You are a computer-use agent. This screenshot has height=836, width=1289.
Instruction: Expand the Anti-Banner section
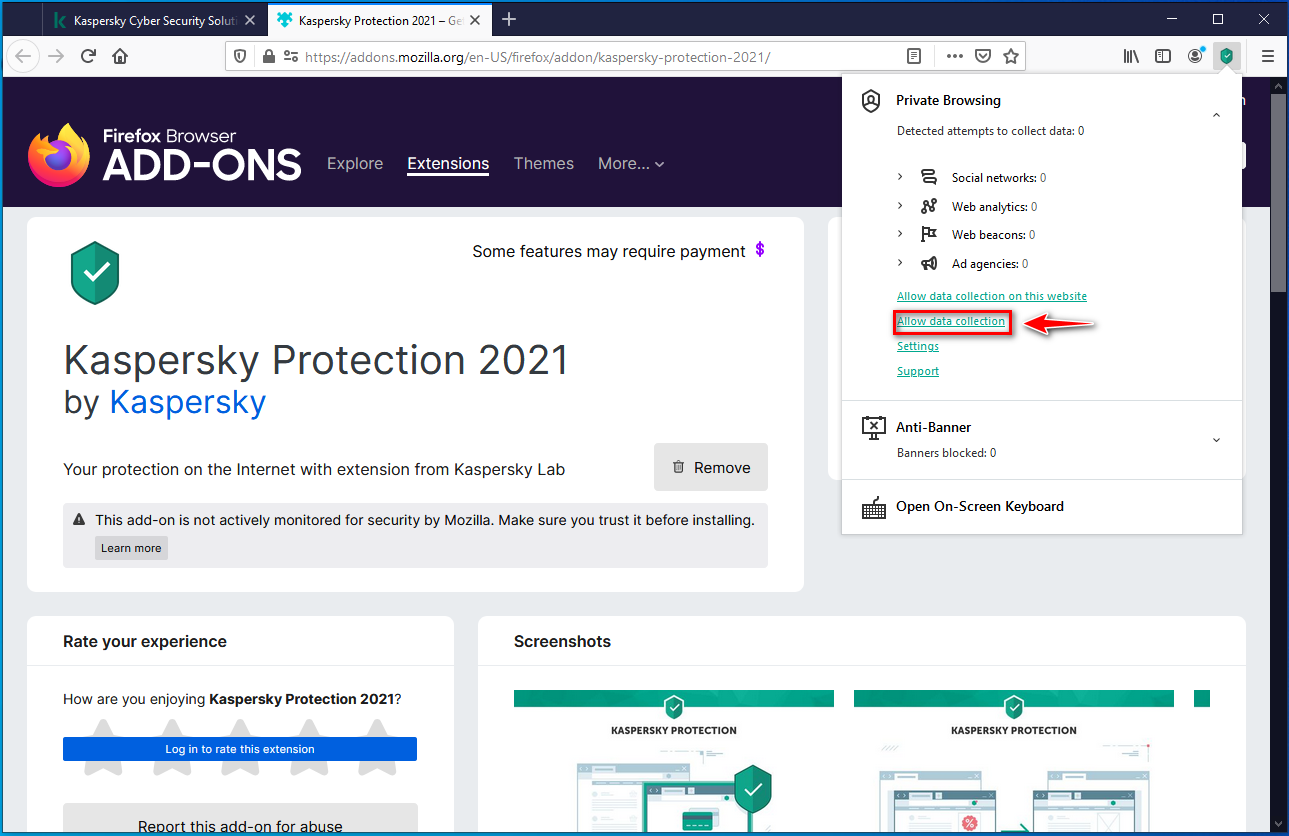1216,440
